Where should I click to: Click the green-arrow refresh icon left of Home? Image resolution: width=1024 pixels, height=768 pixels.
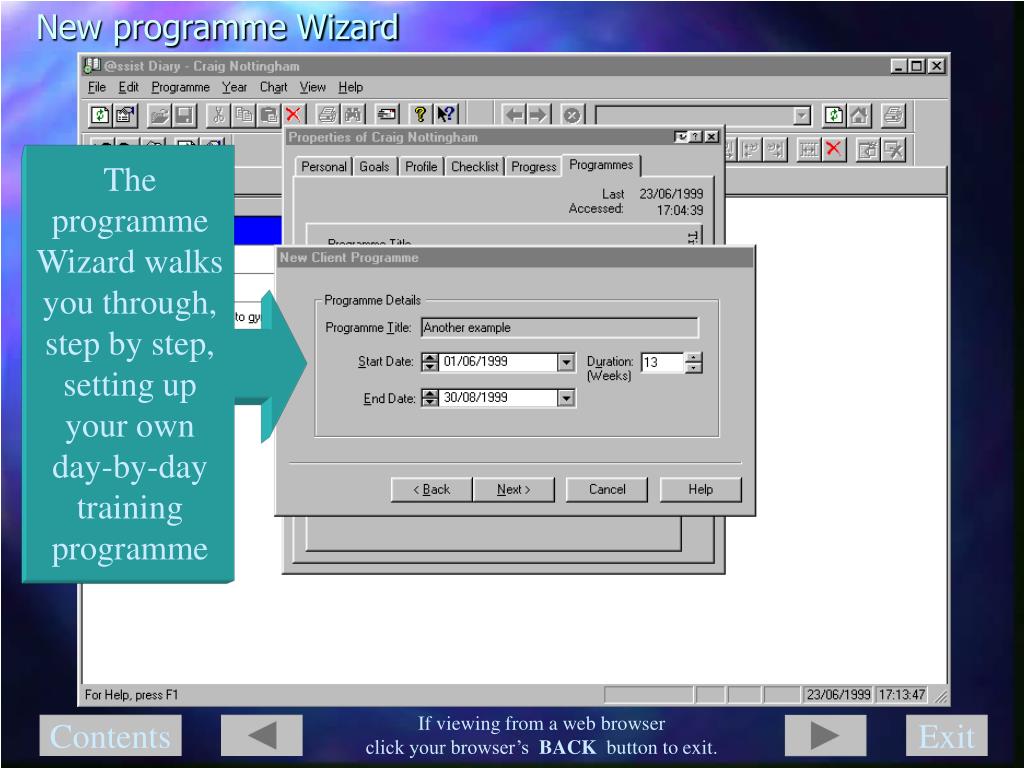click(x=834, y=116)
